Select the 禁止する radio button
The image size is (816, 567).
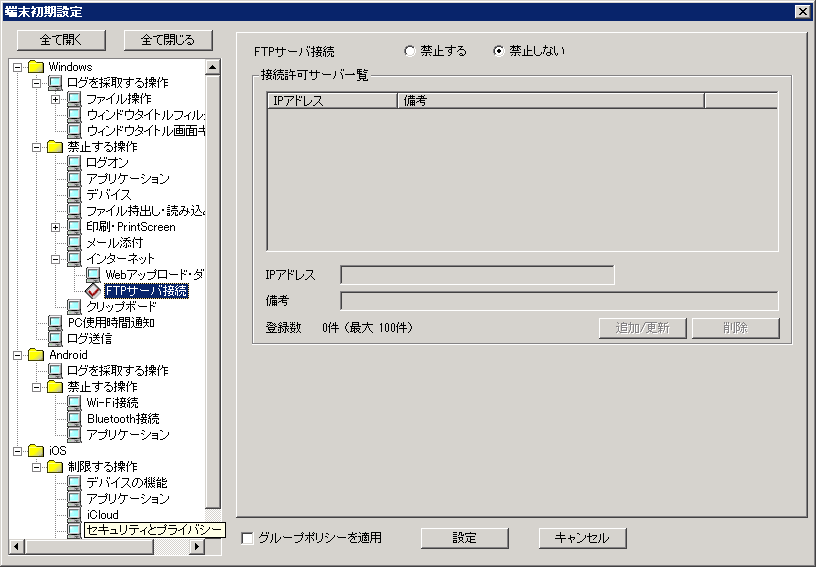[x=410, y=51]
